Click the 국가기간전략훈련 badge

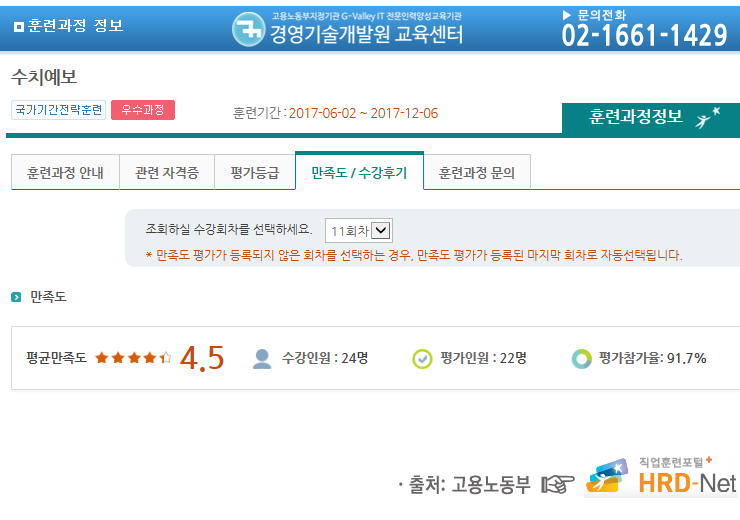click(58, 110)
